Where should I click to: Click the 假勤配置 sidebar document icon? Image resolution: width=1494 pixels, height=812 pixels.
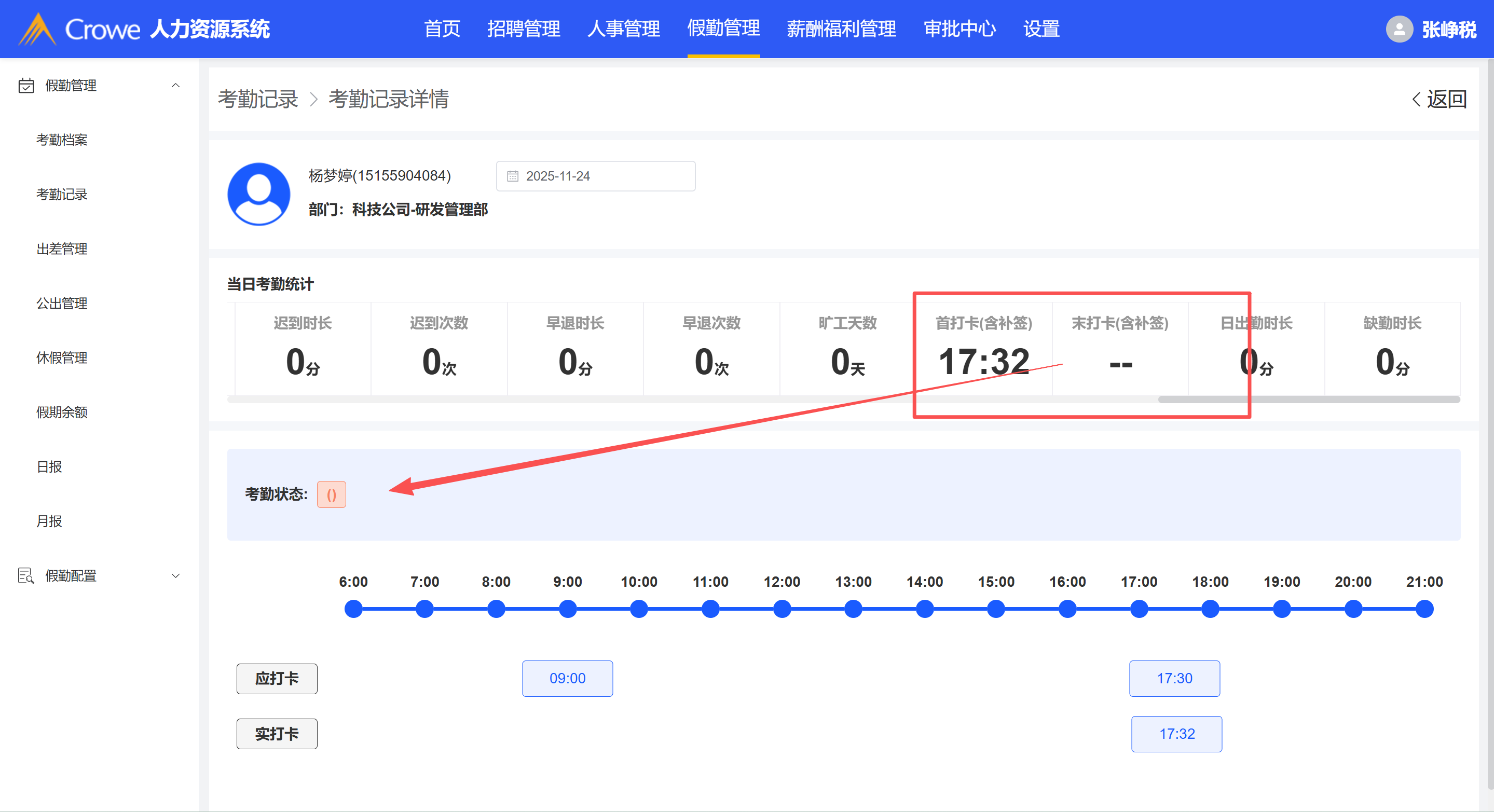(26, 575)
